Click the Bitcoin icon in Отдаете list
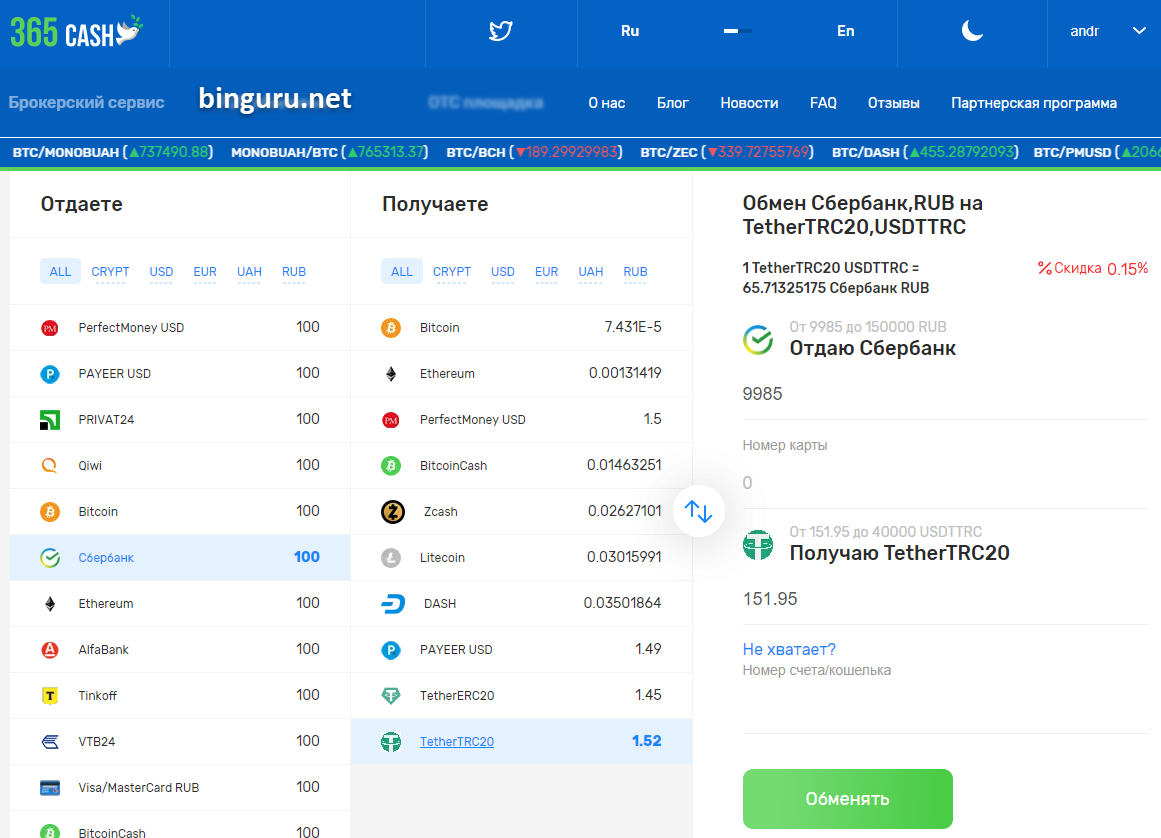This screenshot has width=1161, height=838. pyautogui.click(x=50, y=512)
